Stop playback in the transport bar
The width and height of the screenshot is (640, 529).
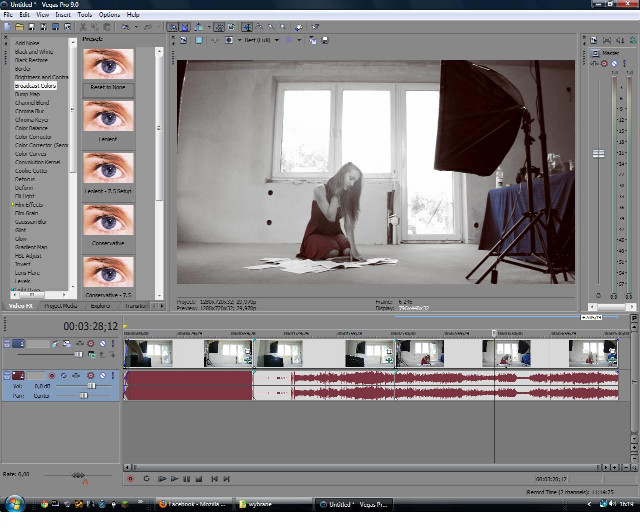199,479
